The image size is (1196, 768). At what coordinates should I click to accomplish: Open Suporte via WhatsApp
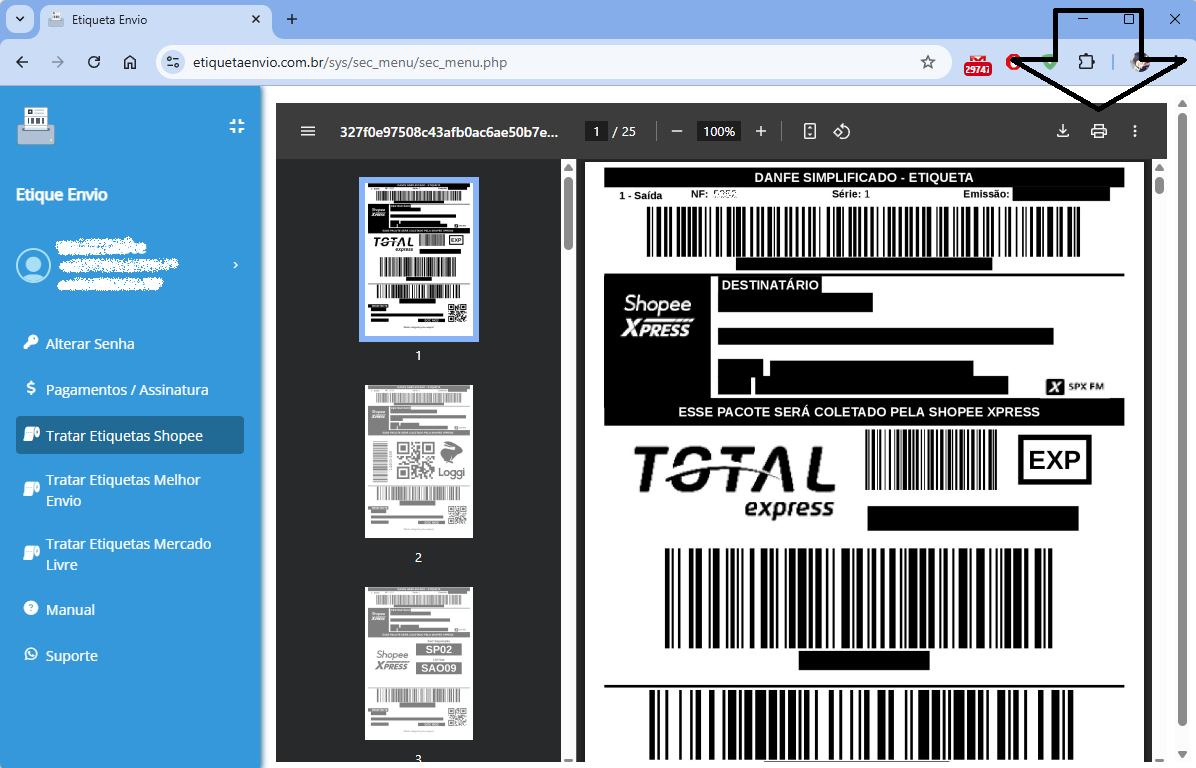pos(72,656)
